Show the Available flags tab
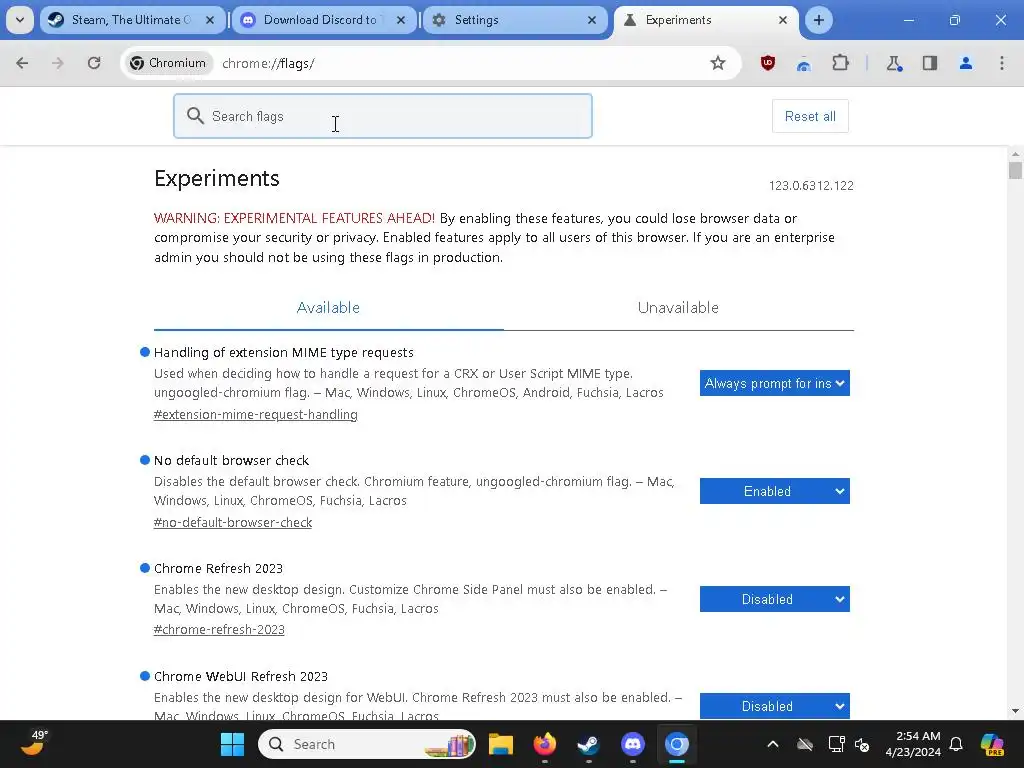The image size is (1024, 768). click(328, 308)
